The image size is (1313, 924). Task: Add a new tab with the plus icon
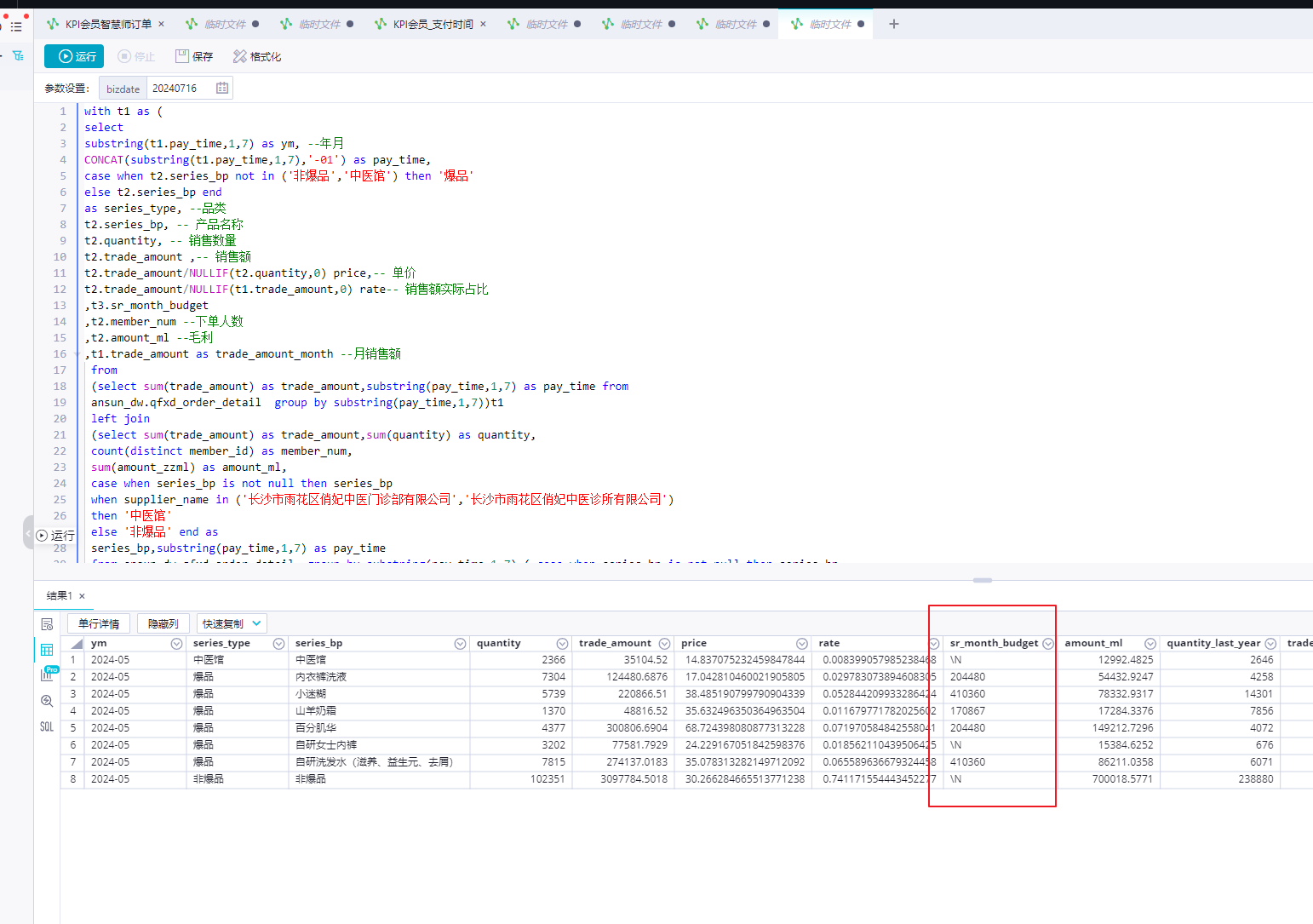click(893, 24)
